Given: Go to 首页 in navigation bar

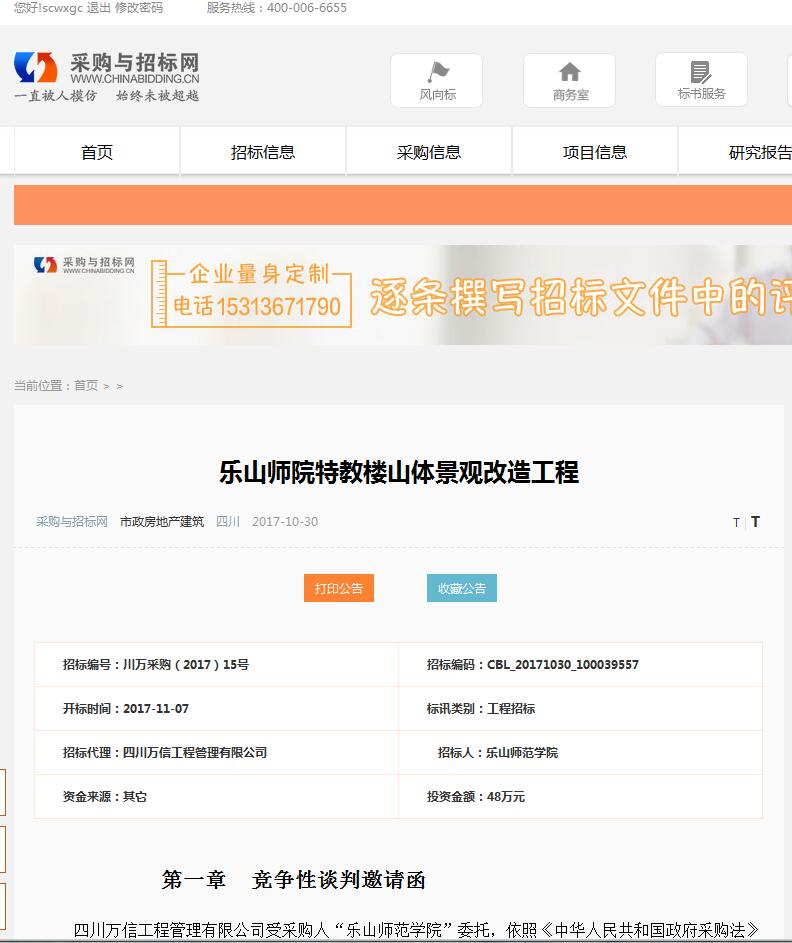Looking at the screenshot, I should pos(97,152).
